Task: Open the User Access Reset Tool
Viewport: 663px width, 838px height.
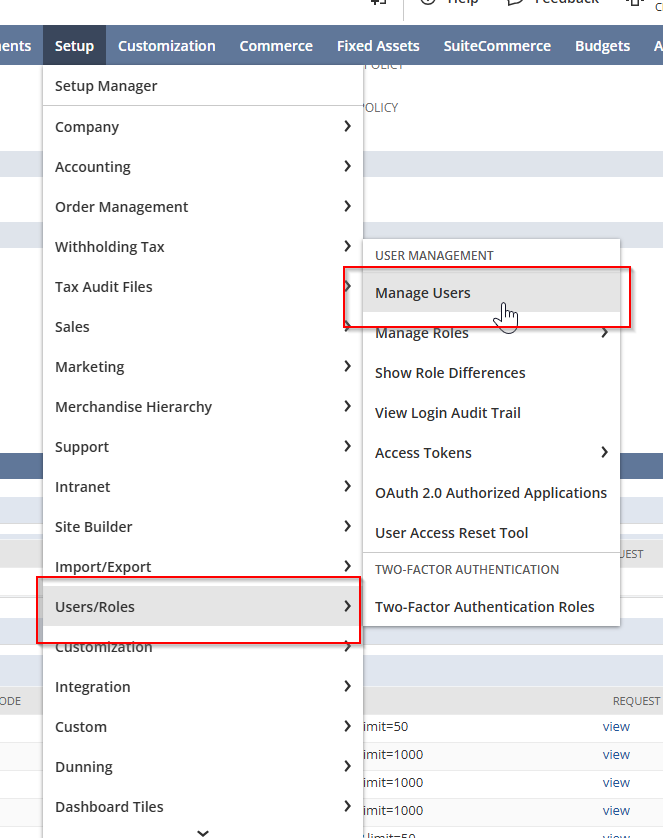Action: [x=450, y=532]
